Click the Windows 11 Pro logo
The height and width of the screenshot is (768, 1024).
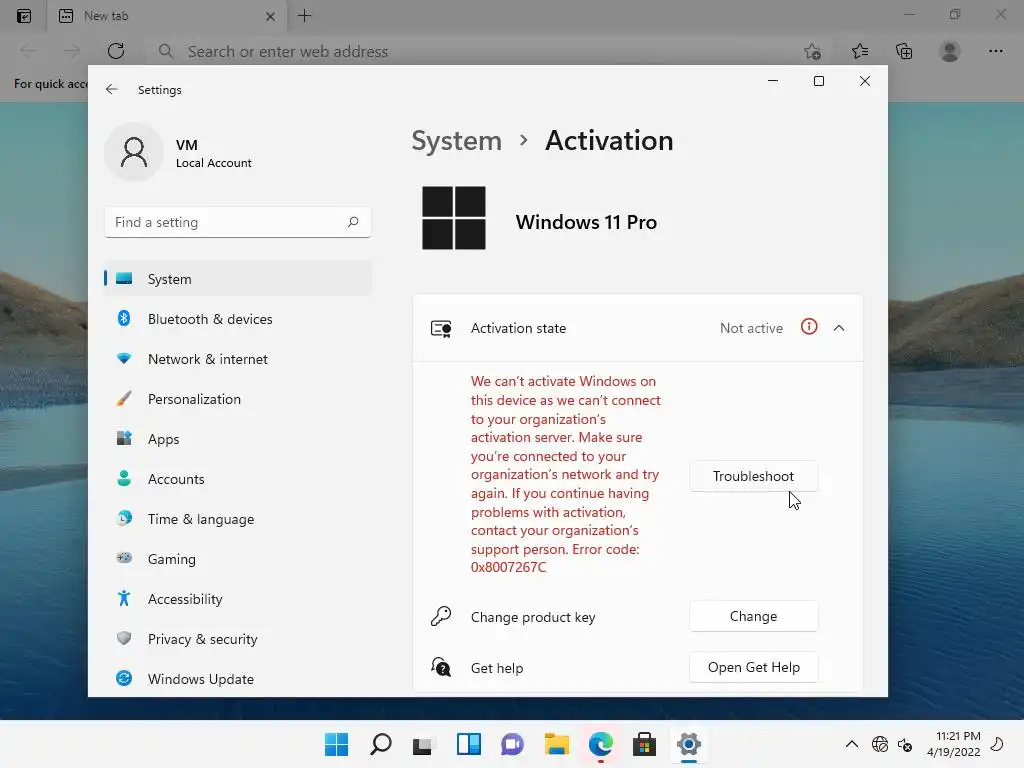tap(454, 218)
